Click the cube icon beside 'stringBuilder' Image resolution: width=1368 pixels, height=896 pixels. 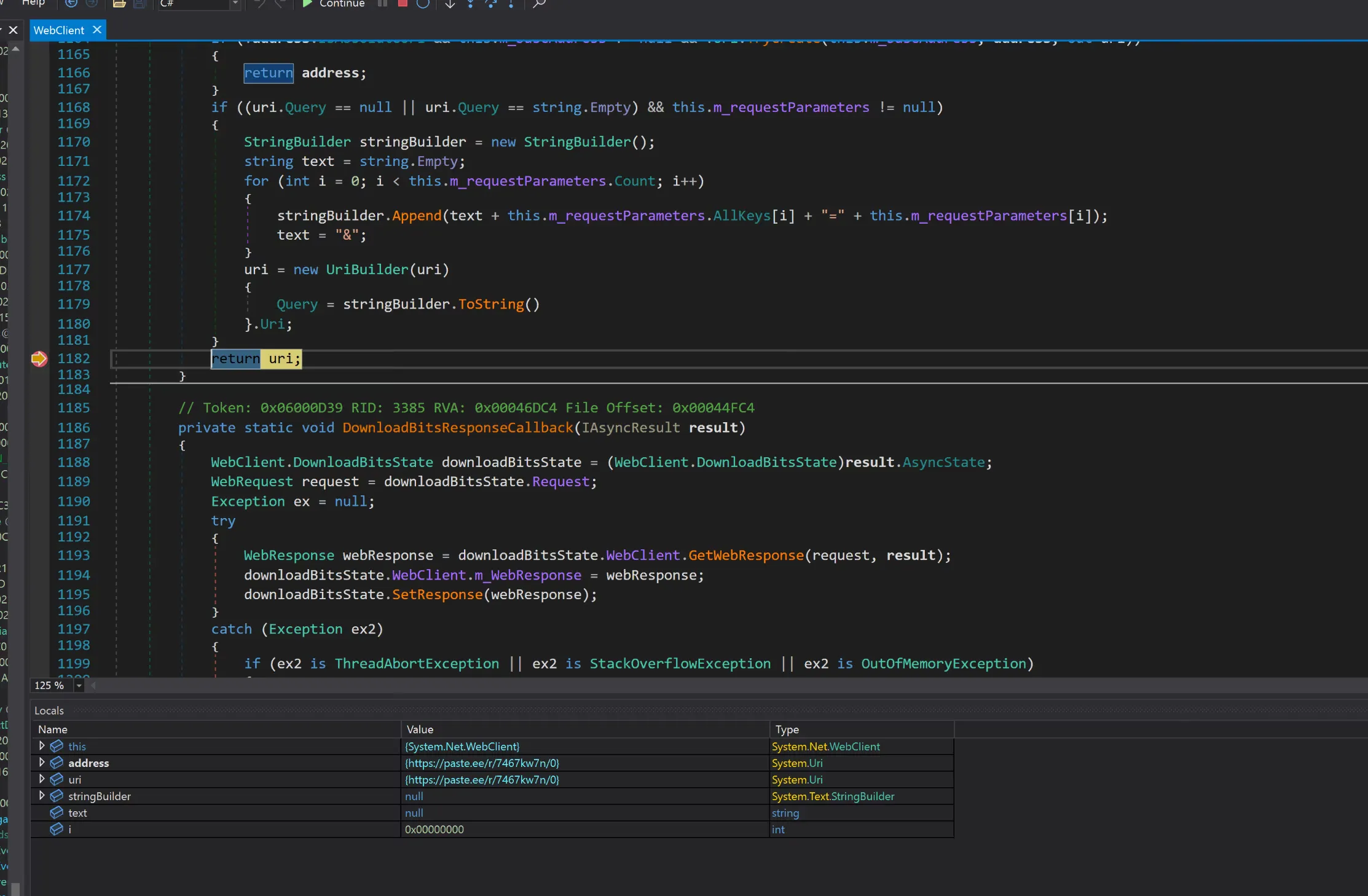coord(57,796)
